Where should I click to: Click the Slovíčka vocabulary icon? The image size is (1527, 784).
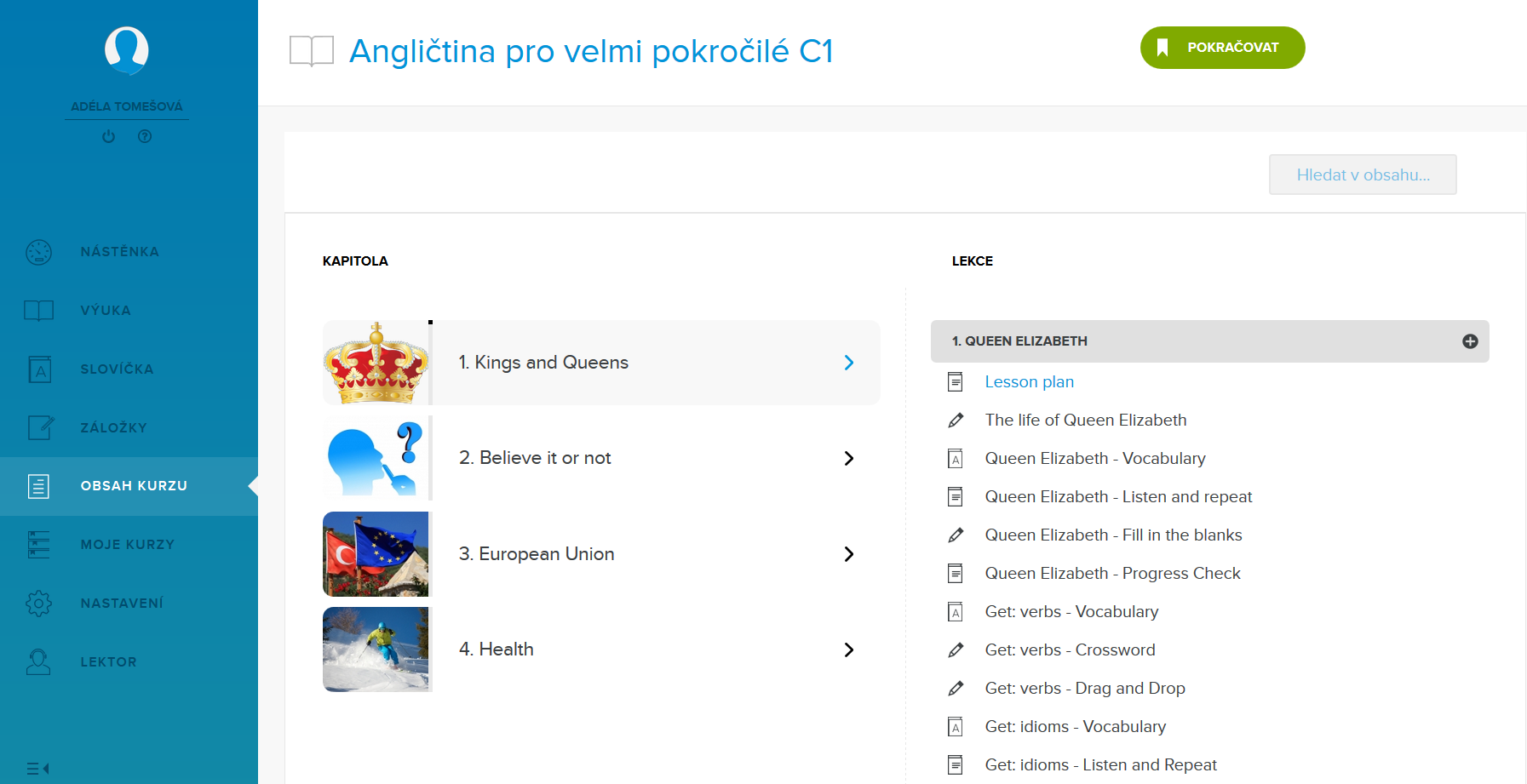[39, 369]
